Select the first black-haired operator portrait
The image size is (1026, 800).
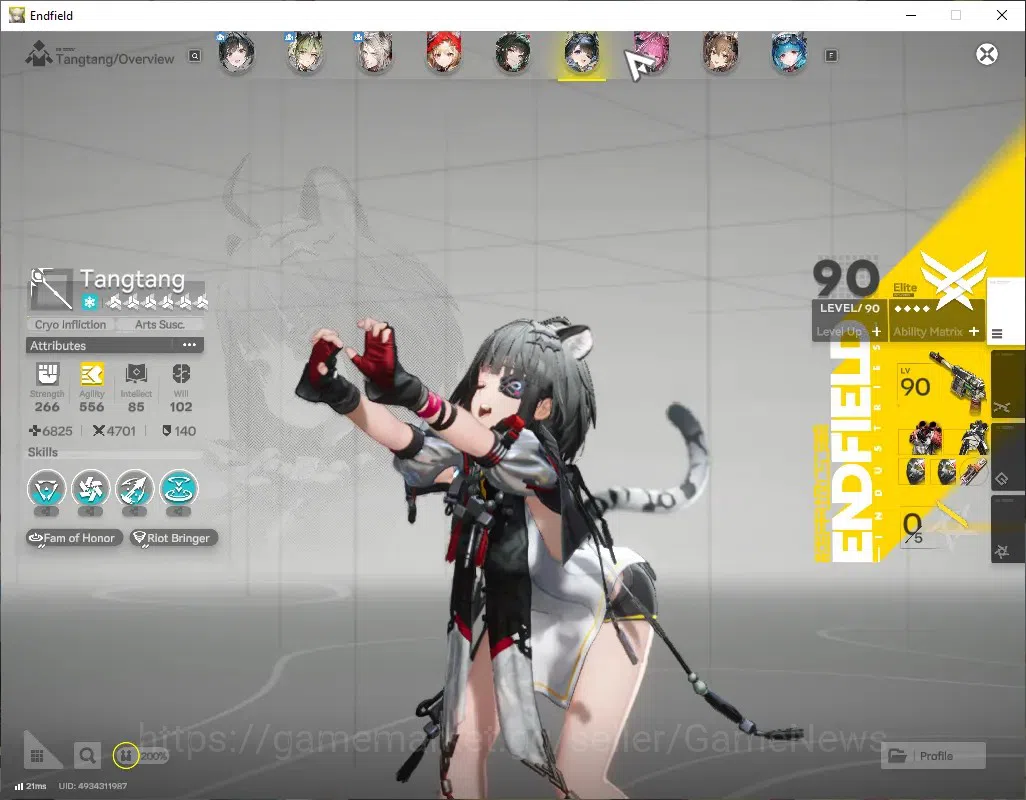[236, 52]
